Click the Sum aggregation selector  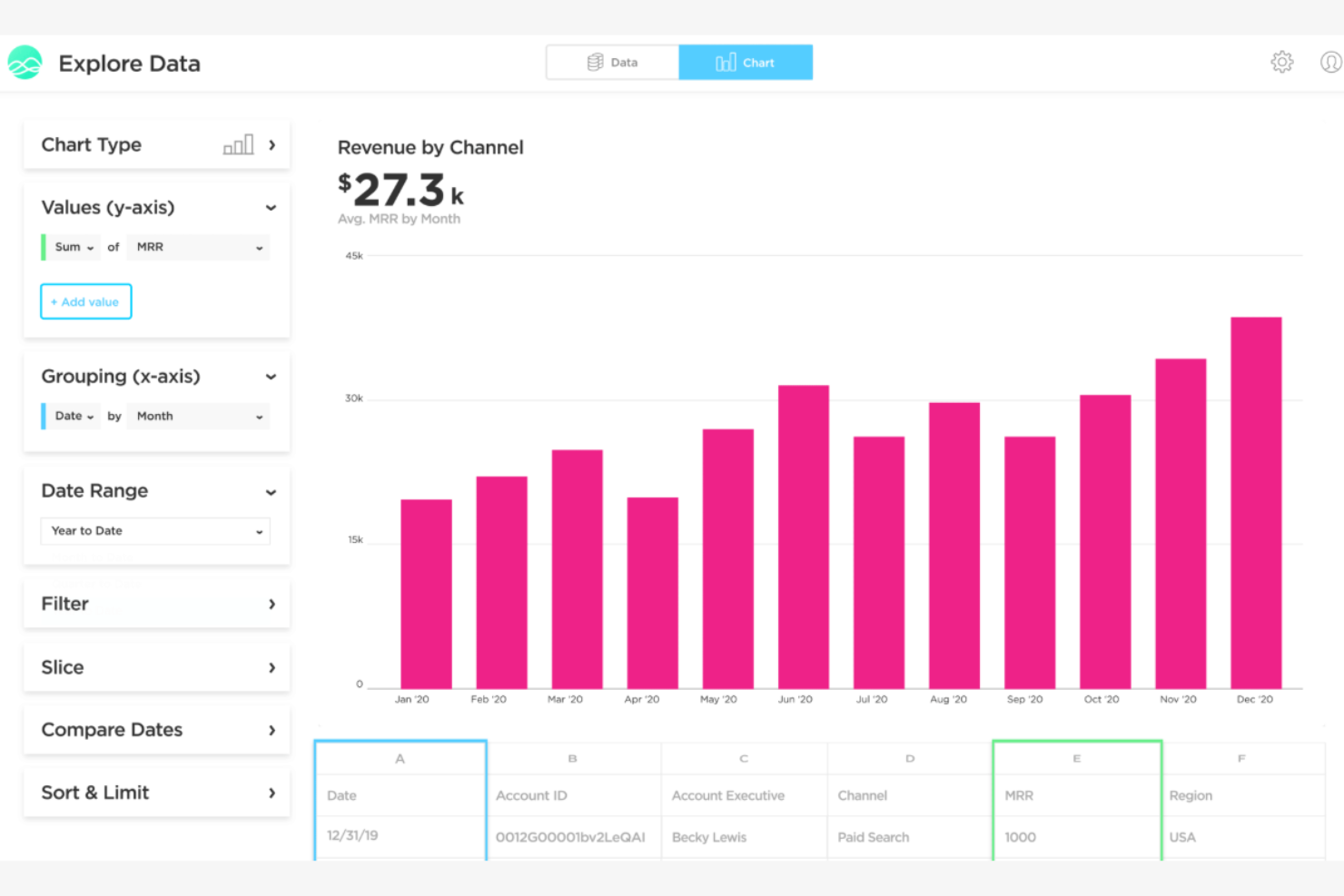[71, 247]
